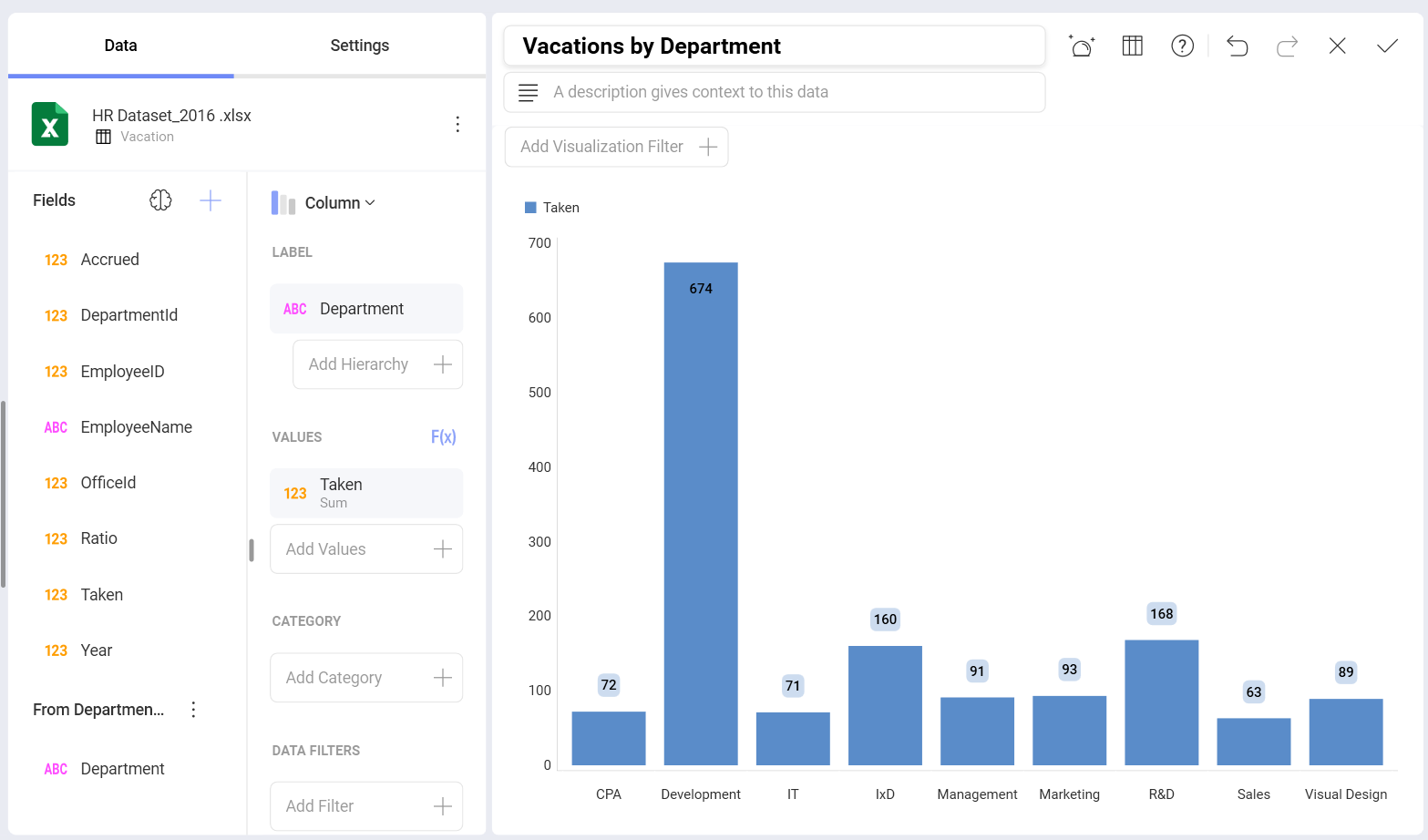
Task: Select the OfficeId field
Action: click(x=90, y=483)
